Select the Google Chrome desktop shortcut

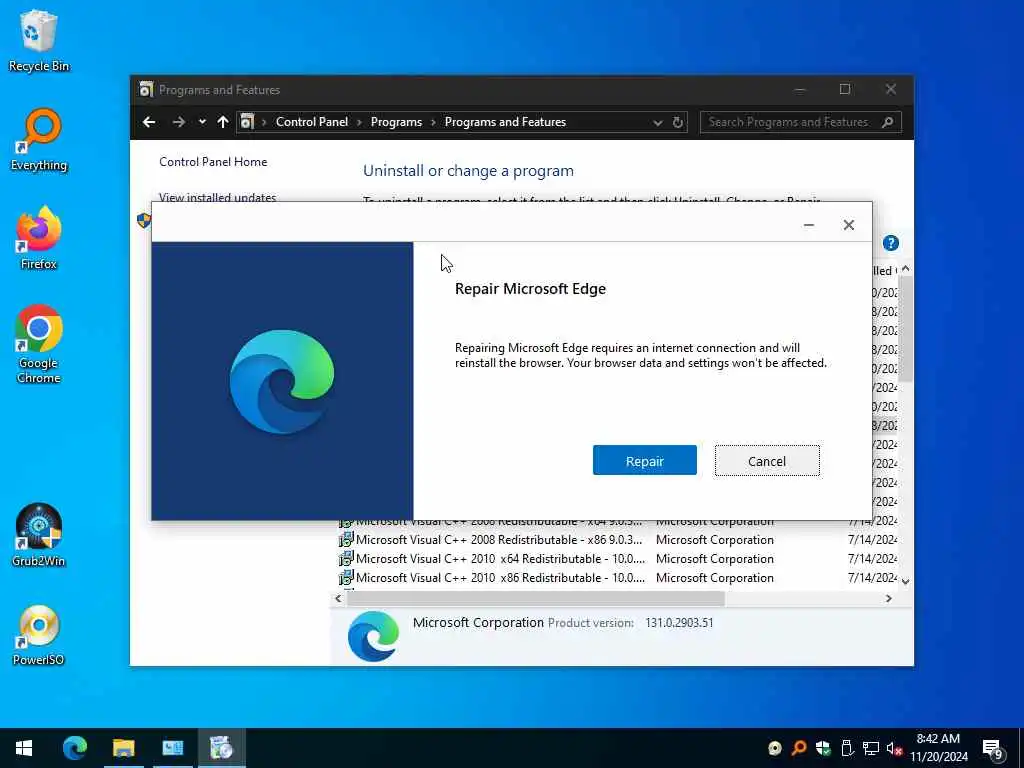[39, 344]
